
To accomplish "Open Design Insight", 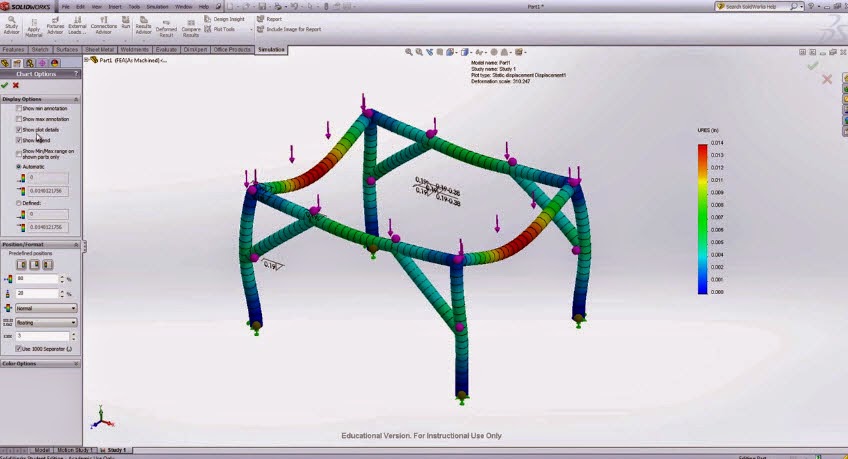I will click(x=224, y=19).
